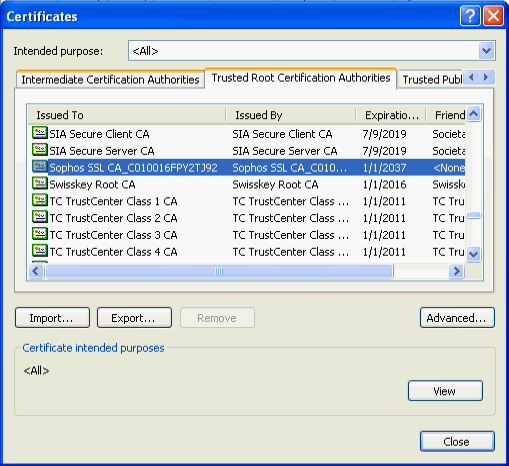Click the certificate icon for TC TrustCenter Class 4 CA
The height and width of the screenshot is (466, 509).
40,250
